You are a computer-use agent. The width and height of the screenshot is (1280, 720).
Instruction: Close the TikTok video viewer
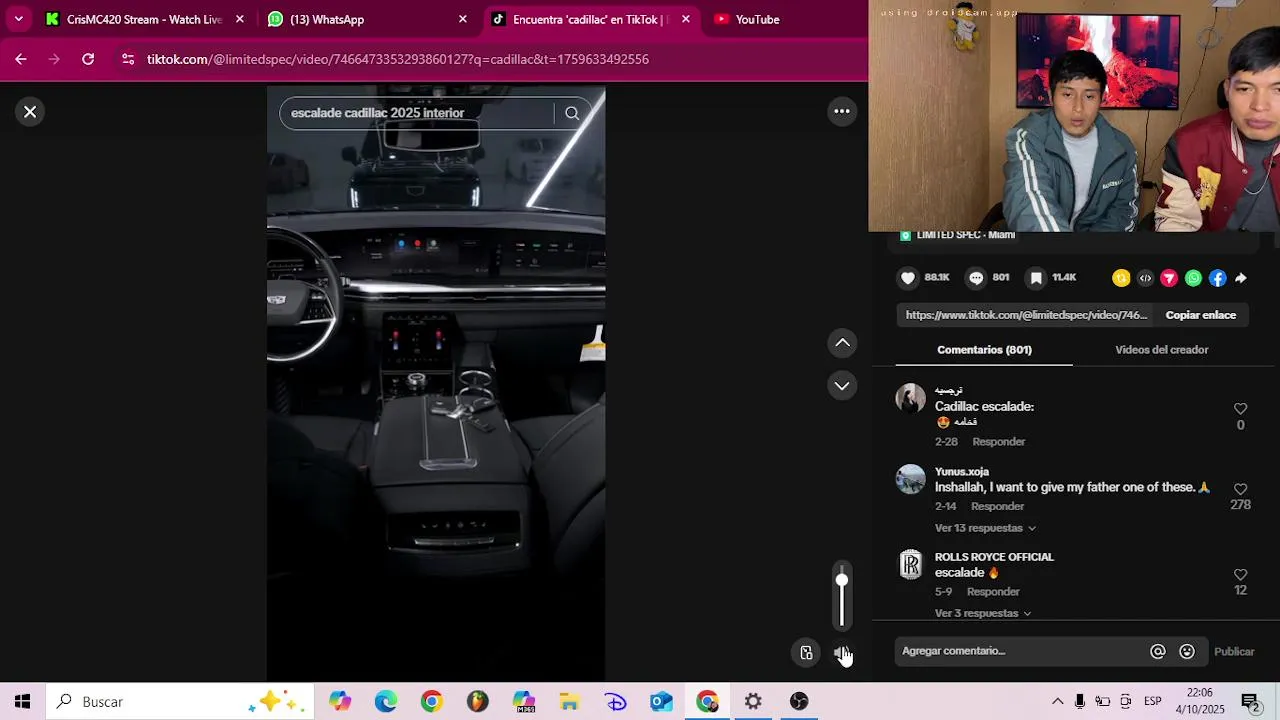pyautogui.click(x=30, y=112)
